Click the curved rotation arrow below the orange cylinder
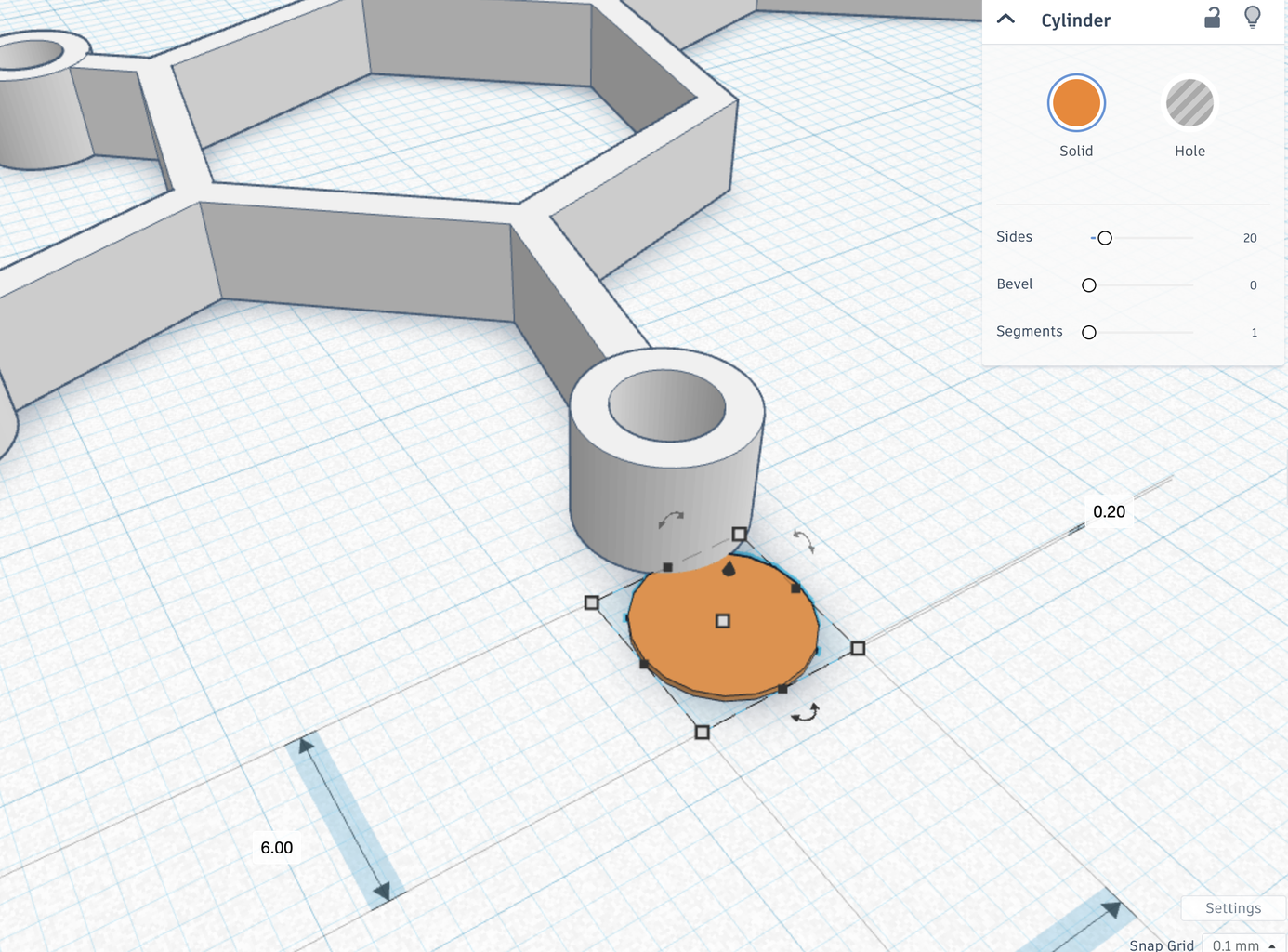The width and height of the screenshot is (1288, 952). click(x=806, y=712)
